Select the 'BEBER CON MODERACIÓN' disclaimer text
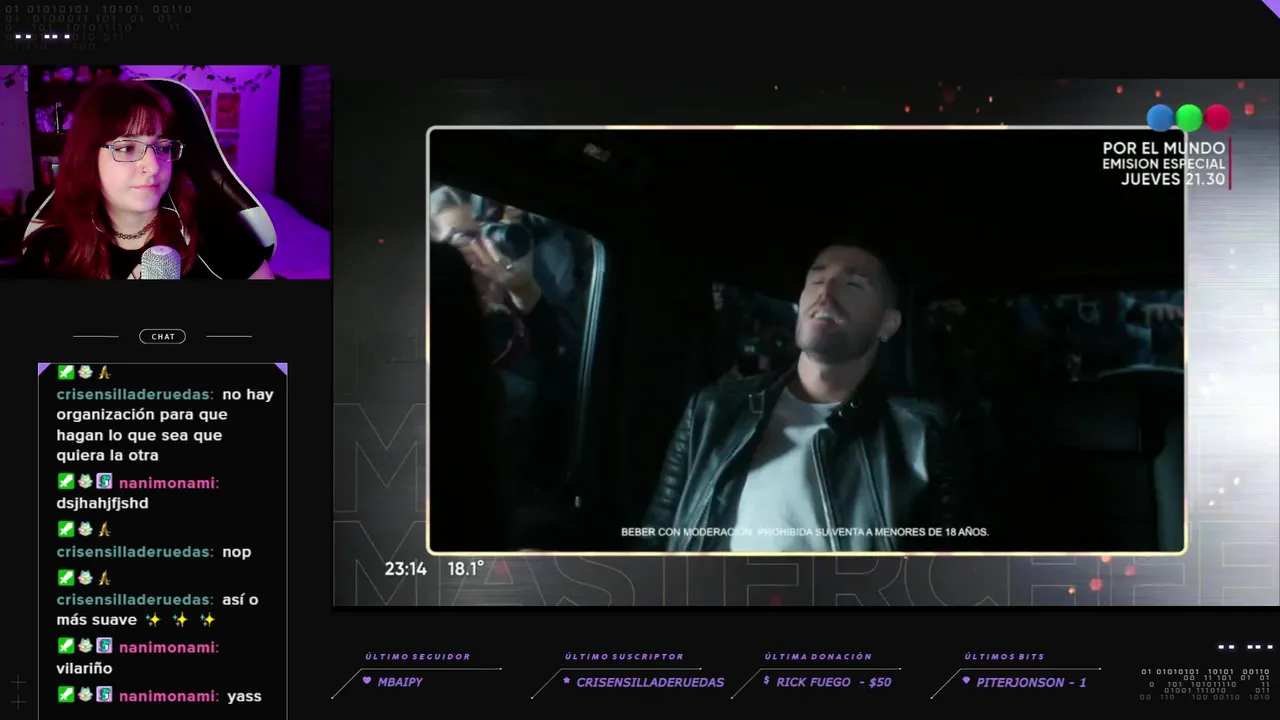The height and width of the screenshot is (720, 1280). tap(805, 532)
